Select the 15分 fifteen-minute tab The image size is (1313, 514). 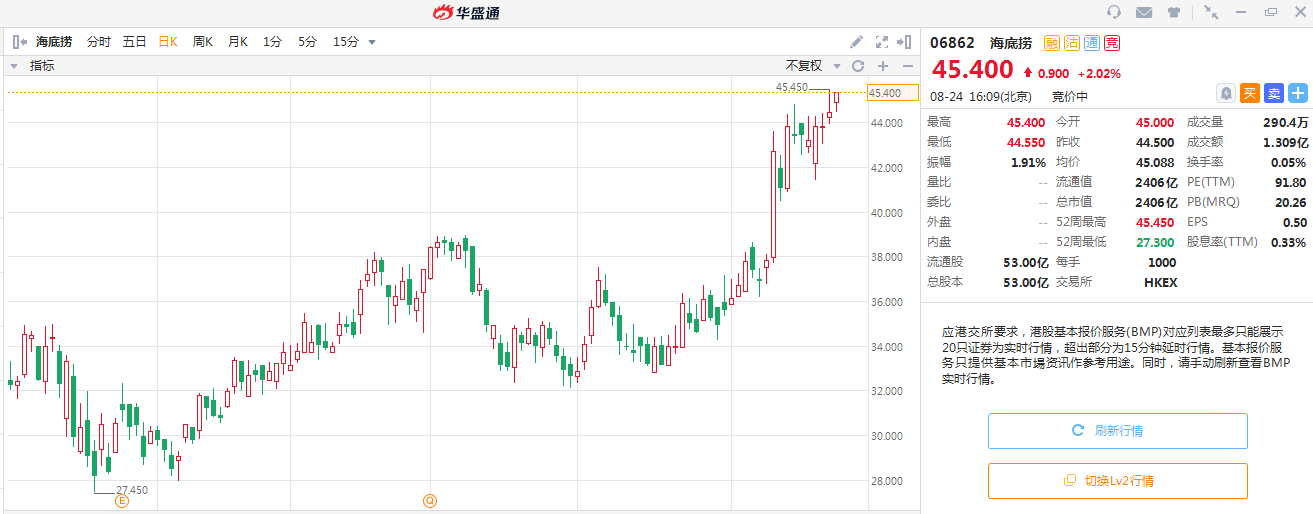point(346,42)
